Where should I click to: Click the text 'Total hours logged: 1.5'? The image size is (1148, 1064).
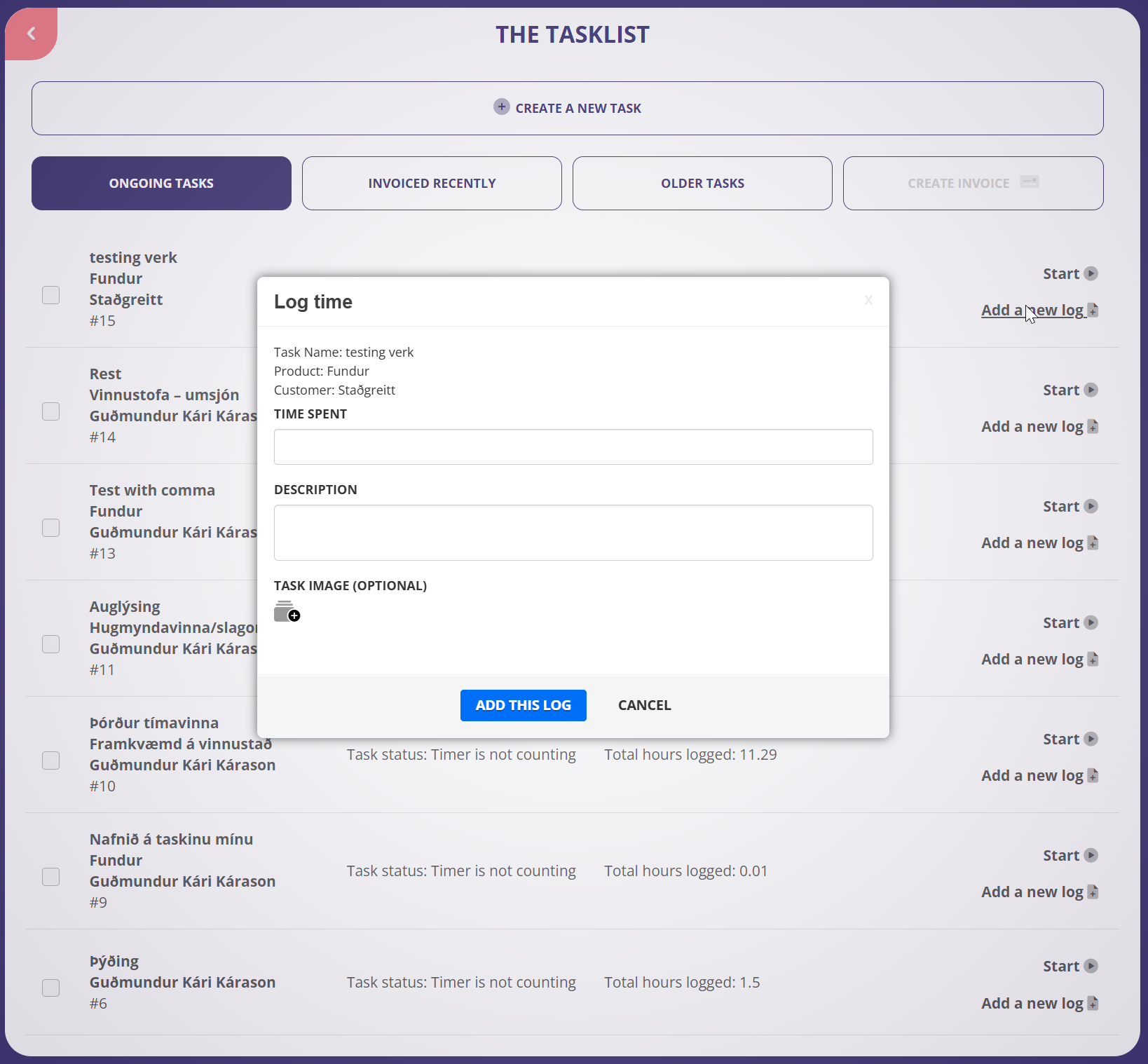click(682, 983)
